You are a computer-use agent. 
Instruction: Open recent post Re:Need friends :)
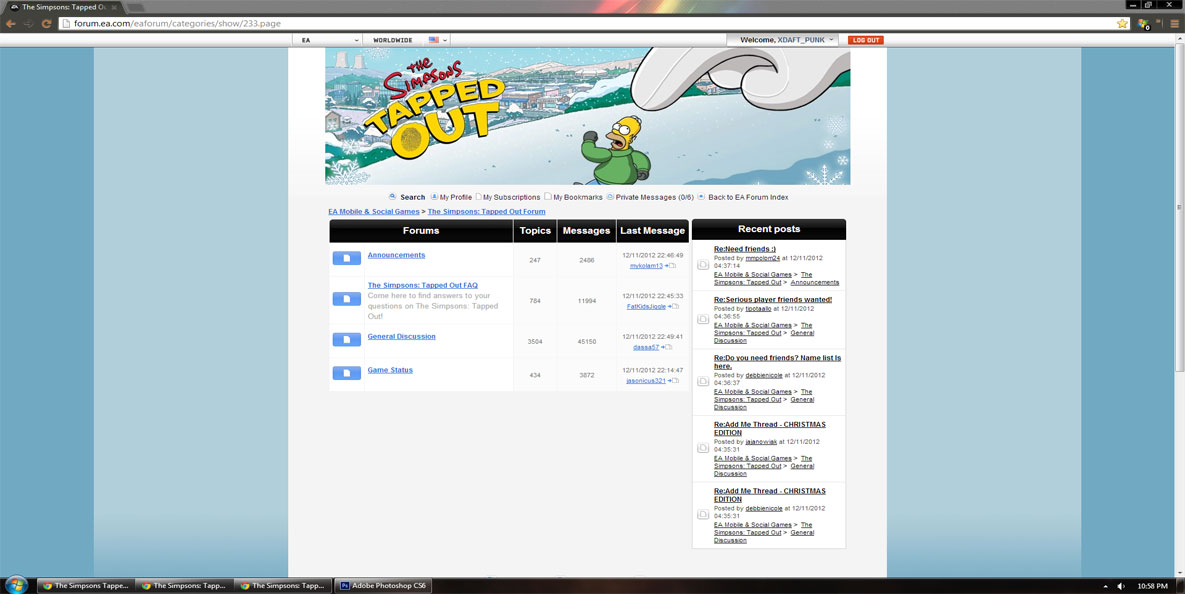(745, 249)
